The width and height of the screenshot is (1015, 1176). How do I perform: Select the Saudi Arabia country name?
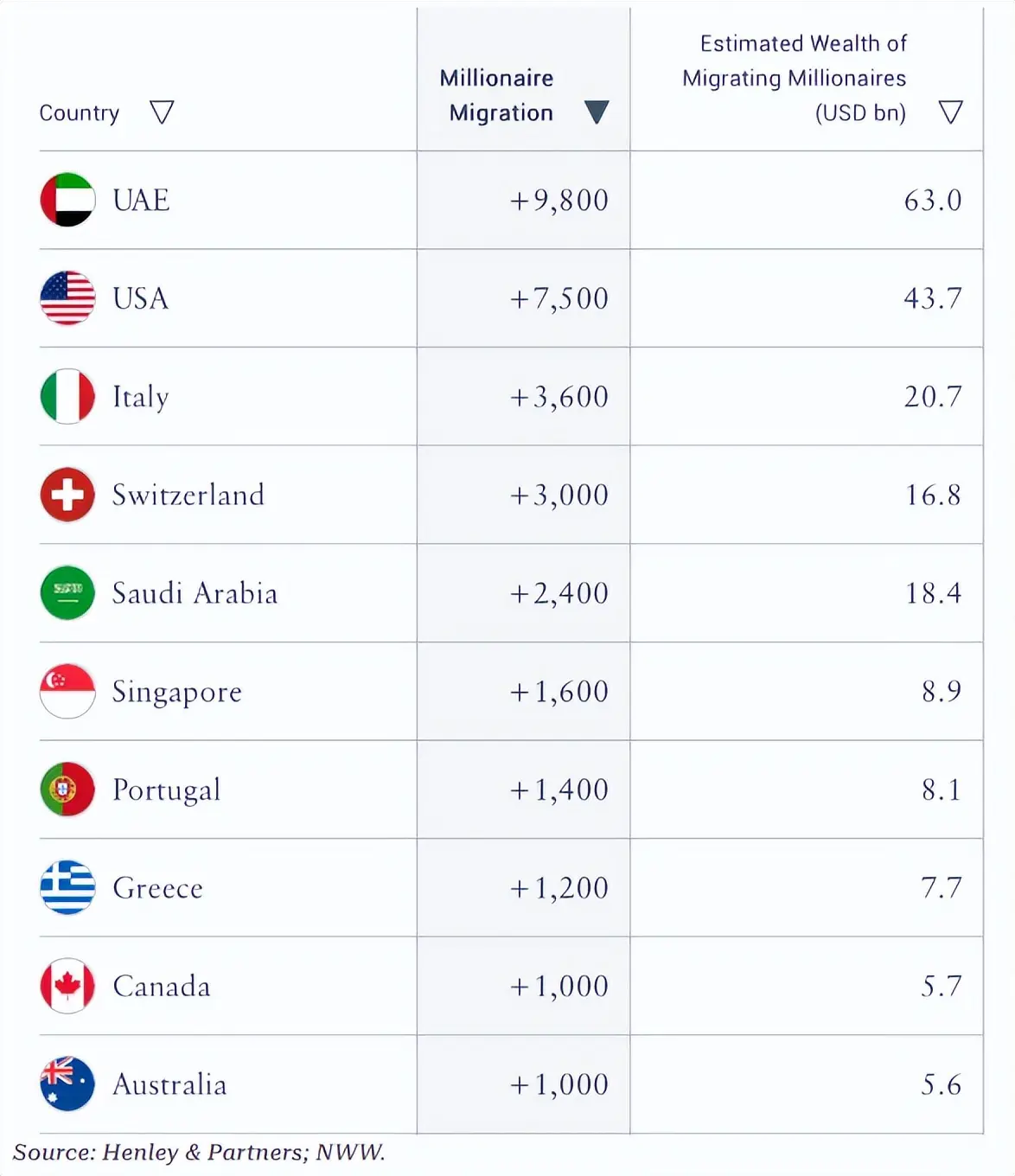coord(195,593)
